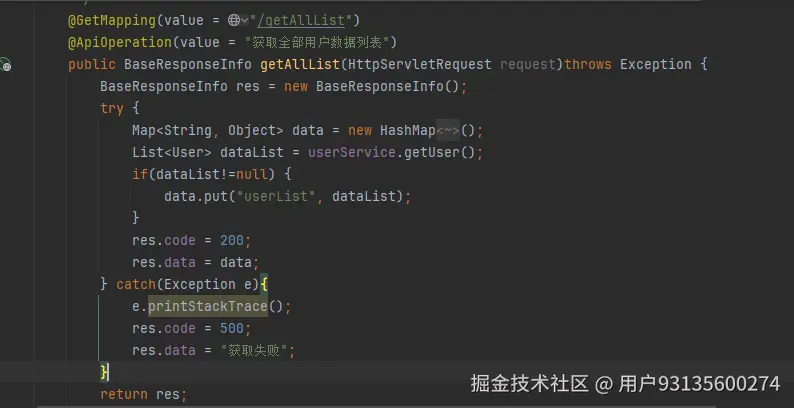Click the "获取全部用户数据列表" string

pos(316,43)
